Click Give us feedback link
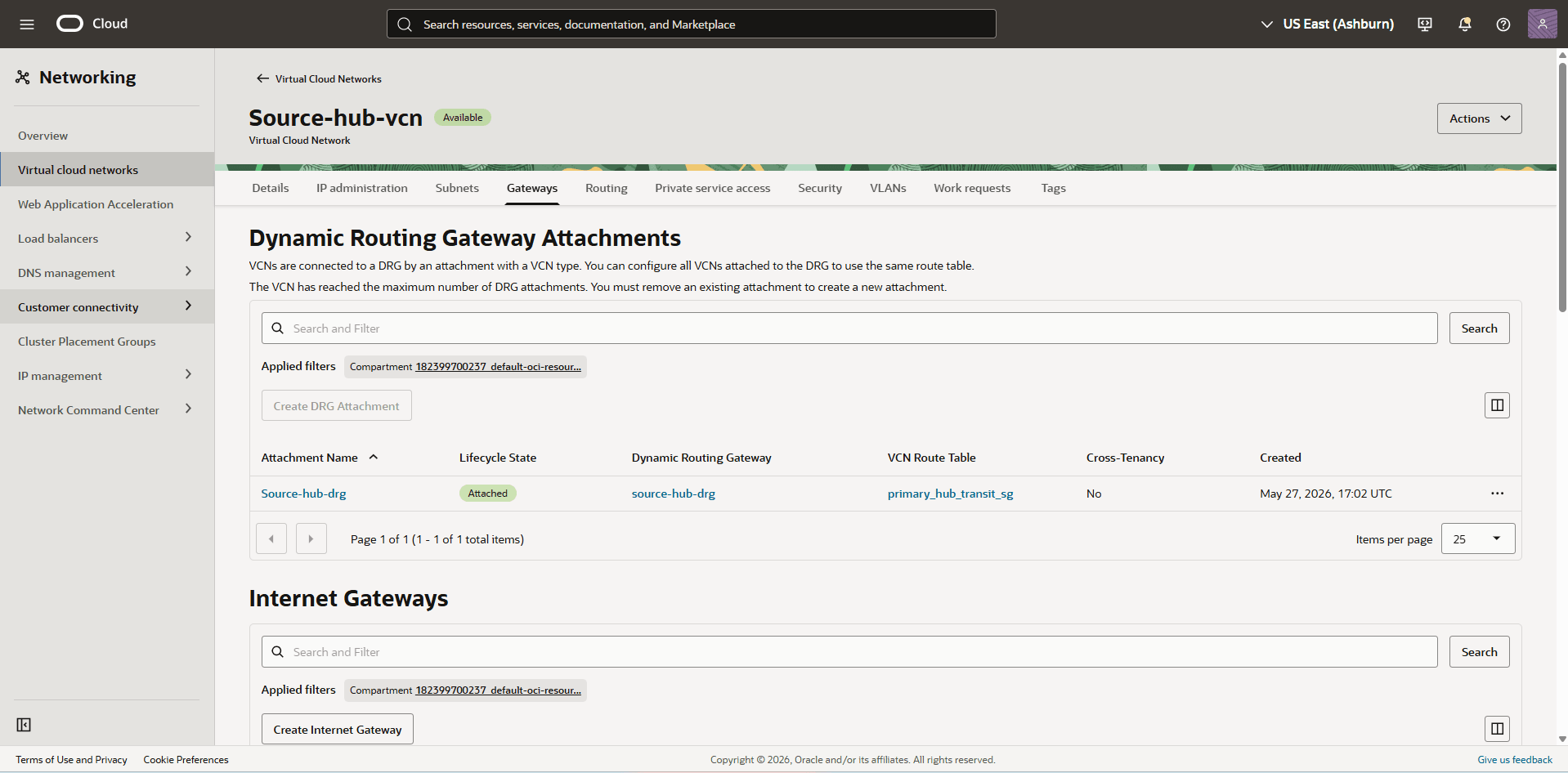Image resolution: width=1568 pixels, height=773 pixels. pos(1514,760)
